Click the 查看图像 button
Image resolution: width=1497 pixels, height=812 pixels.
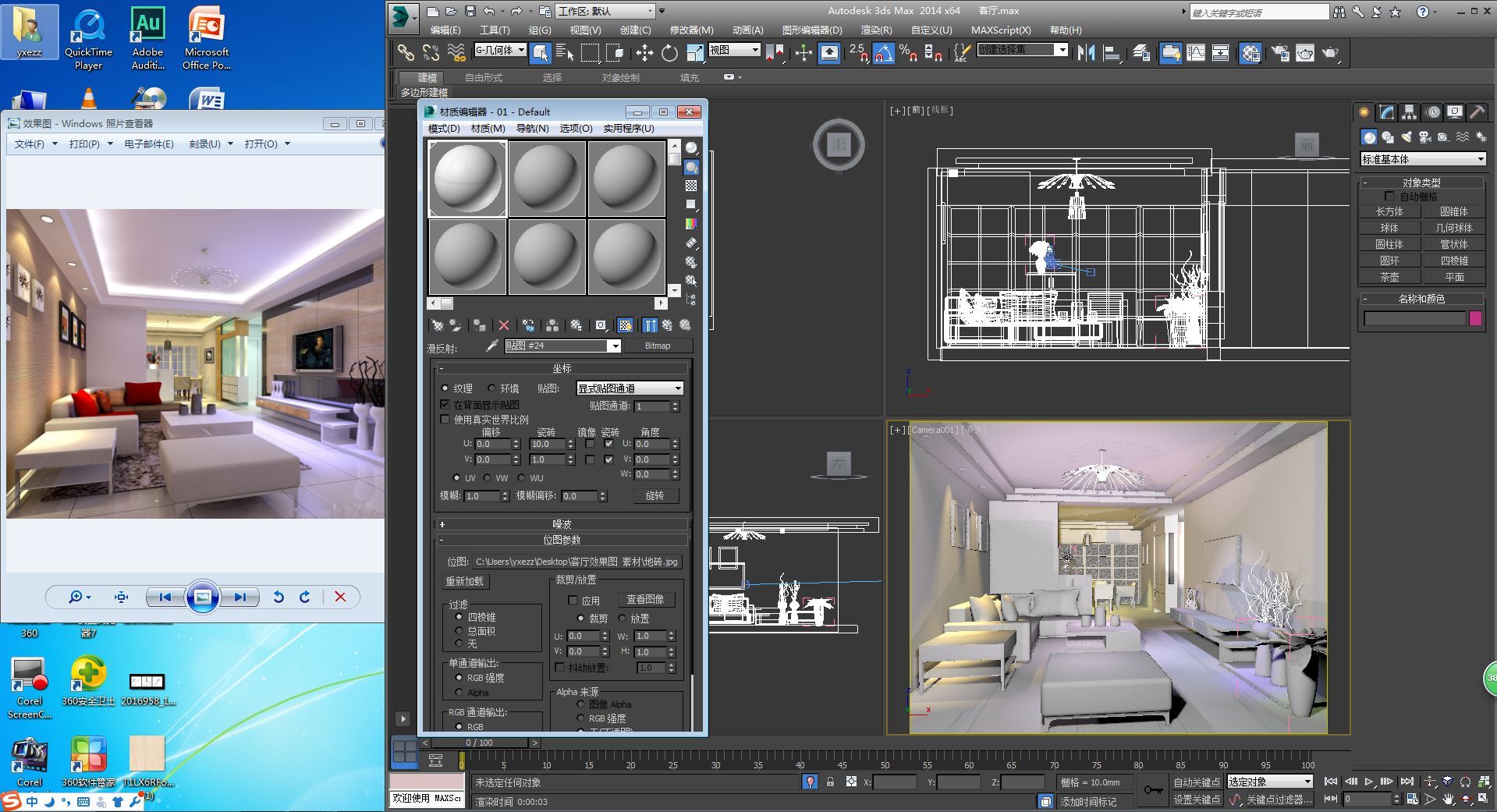[645, 599]
